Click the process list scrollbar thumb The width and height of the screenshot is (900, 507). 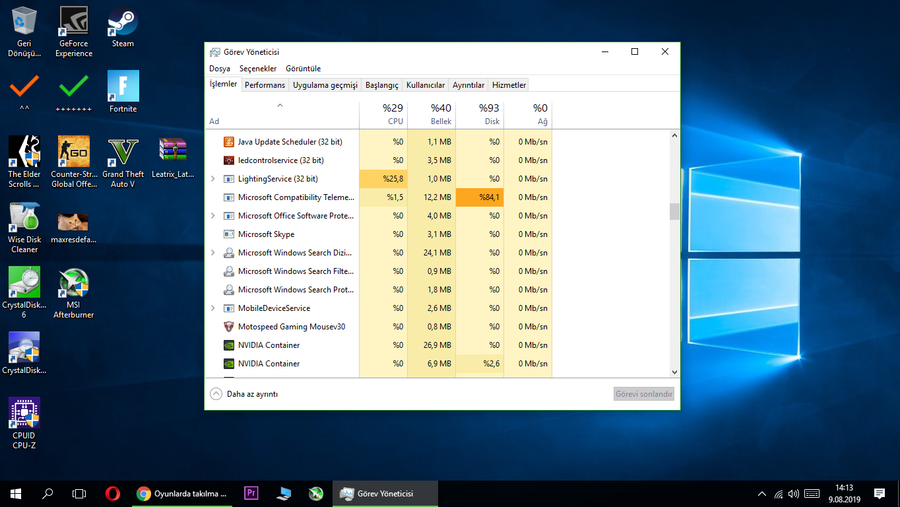pyautogui.click(x=674, y=211)
